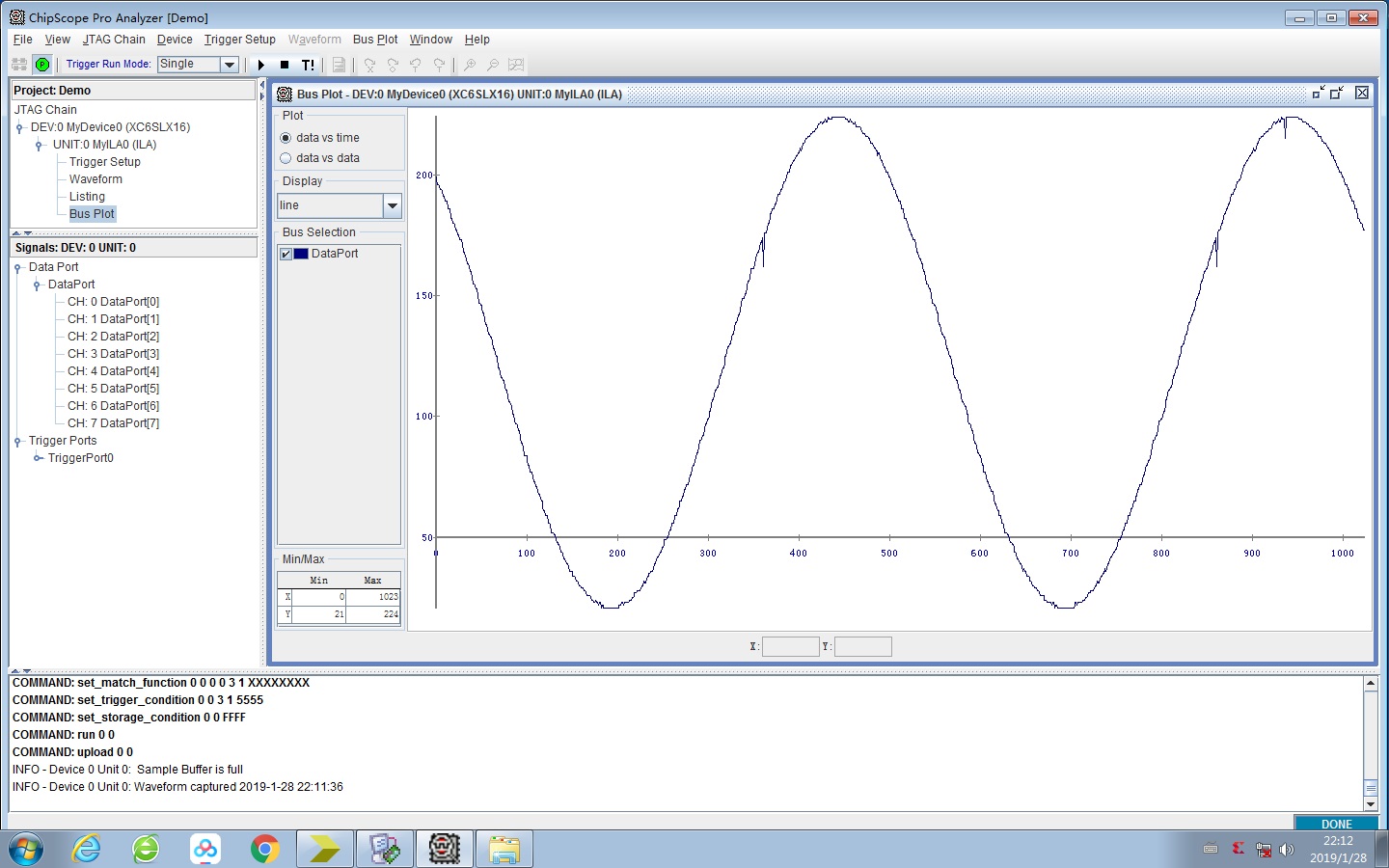Click the message log scrollbar down arrow
The width and height of the screenshot is (1389, 868).
pyautogui.click(x=1373, y=804)
